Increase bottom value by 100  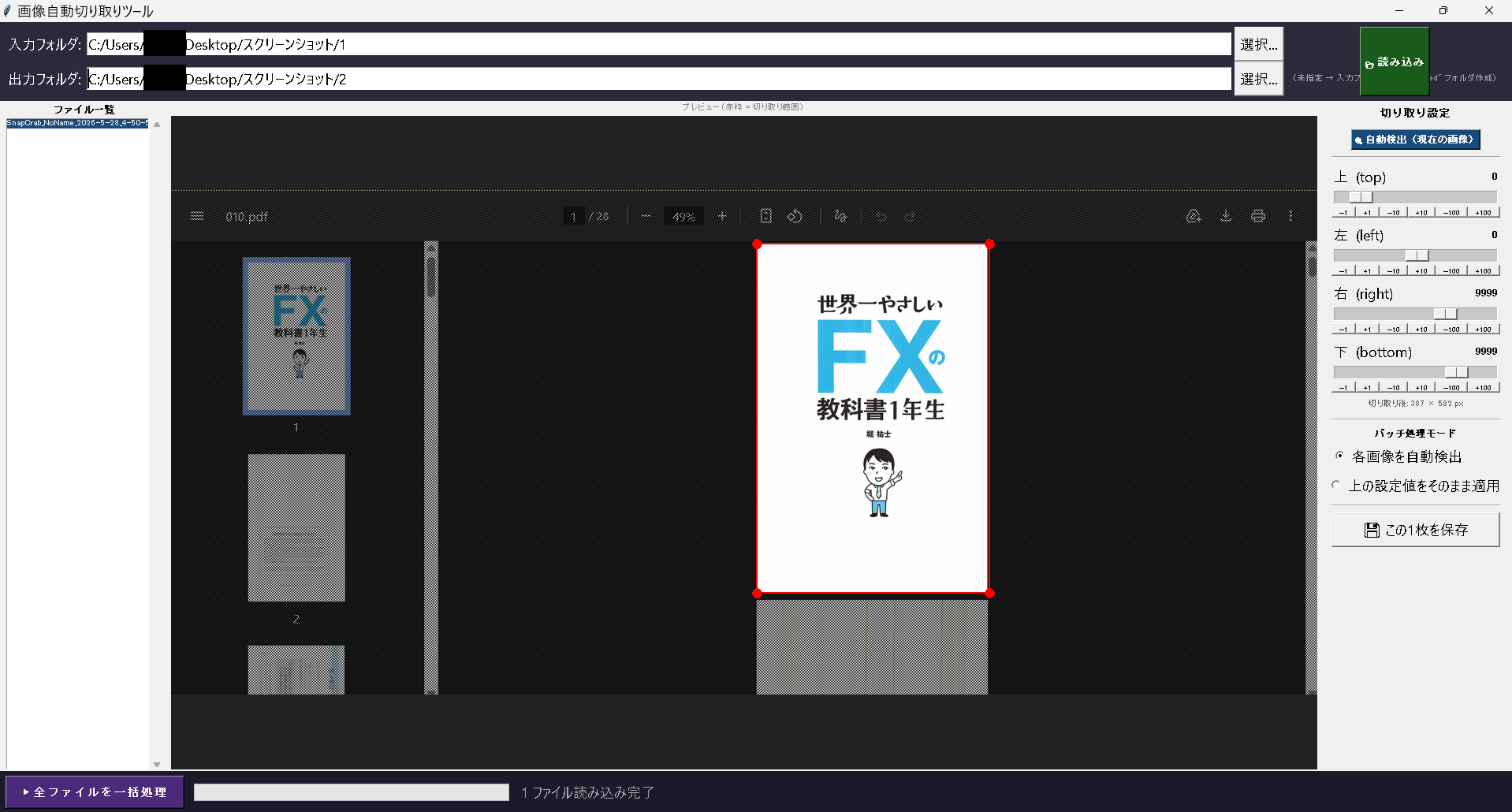click(x=1483, y=387)
